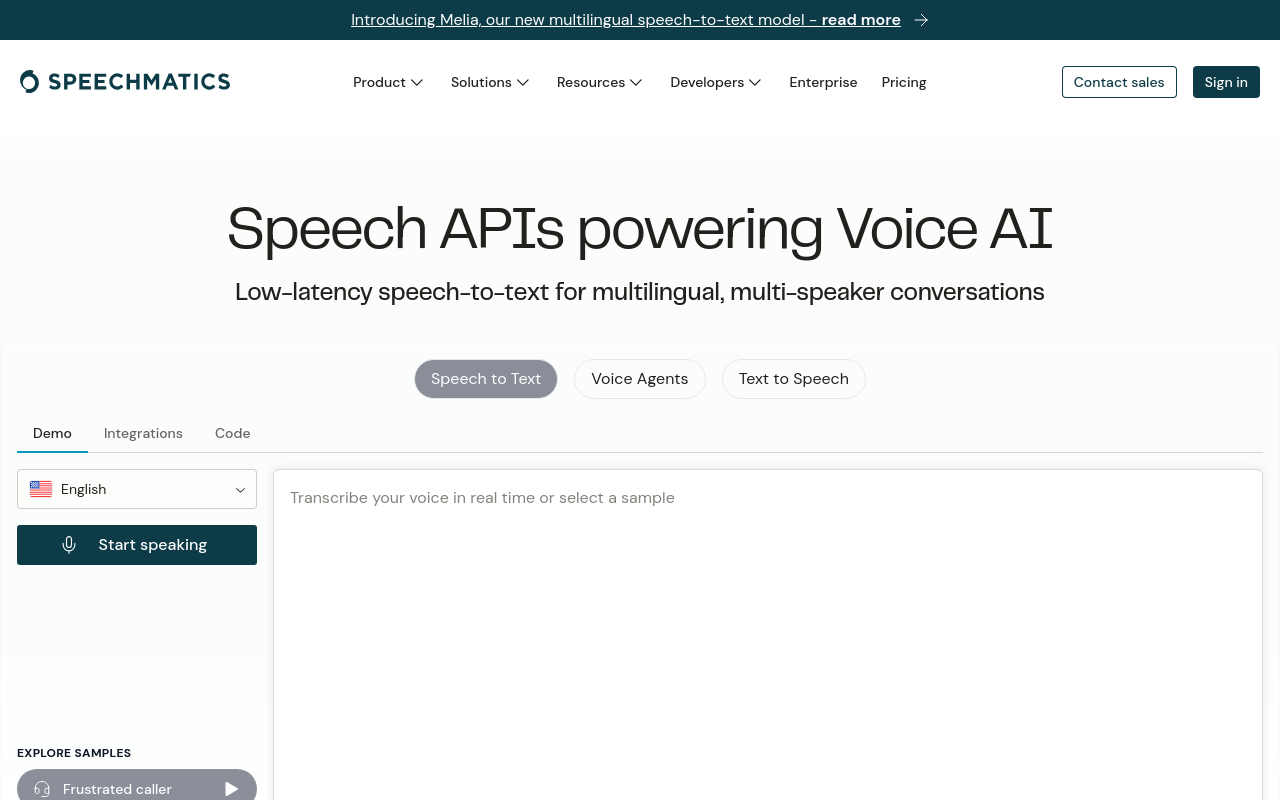Click the Frustrated caller sample label

[117, 789]
